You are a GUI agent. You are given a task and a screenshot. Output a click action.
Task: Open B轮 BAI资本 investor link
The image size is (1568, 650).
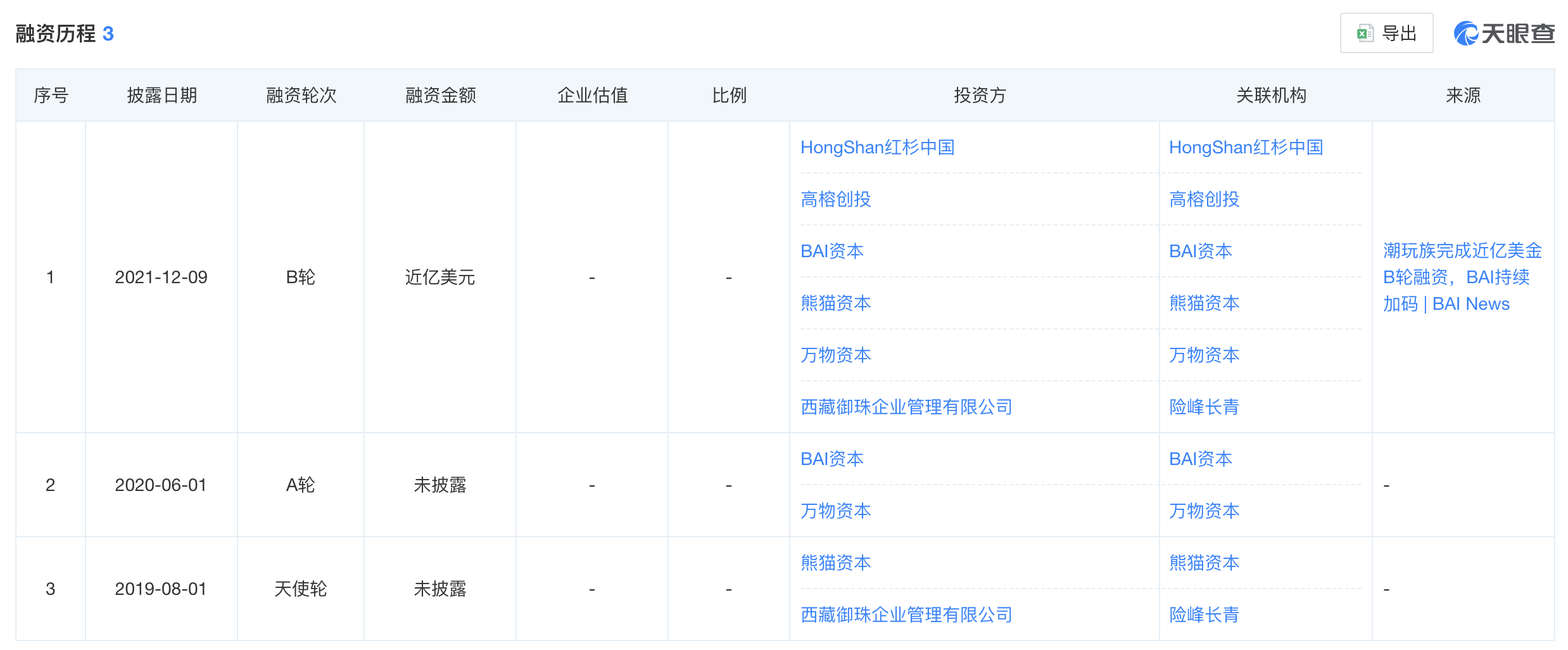coord(831,252)
